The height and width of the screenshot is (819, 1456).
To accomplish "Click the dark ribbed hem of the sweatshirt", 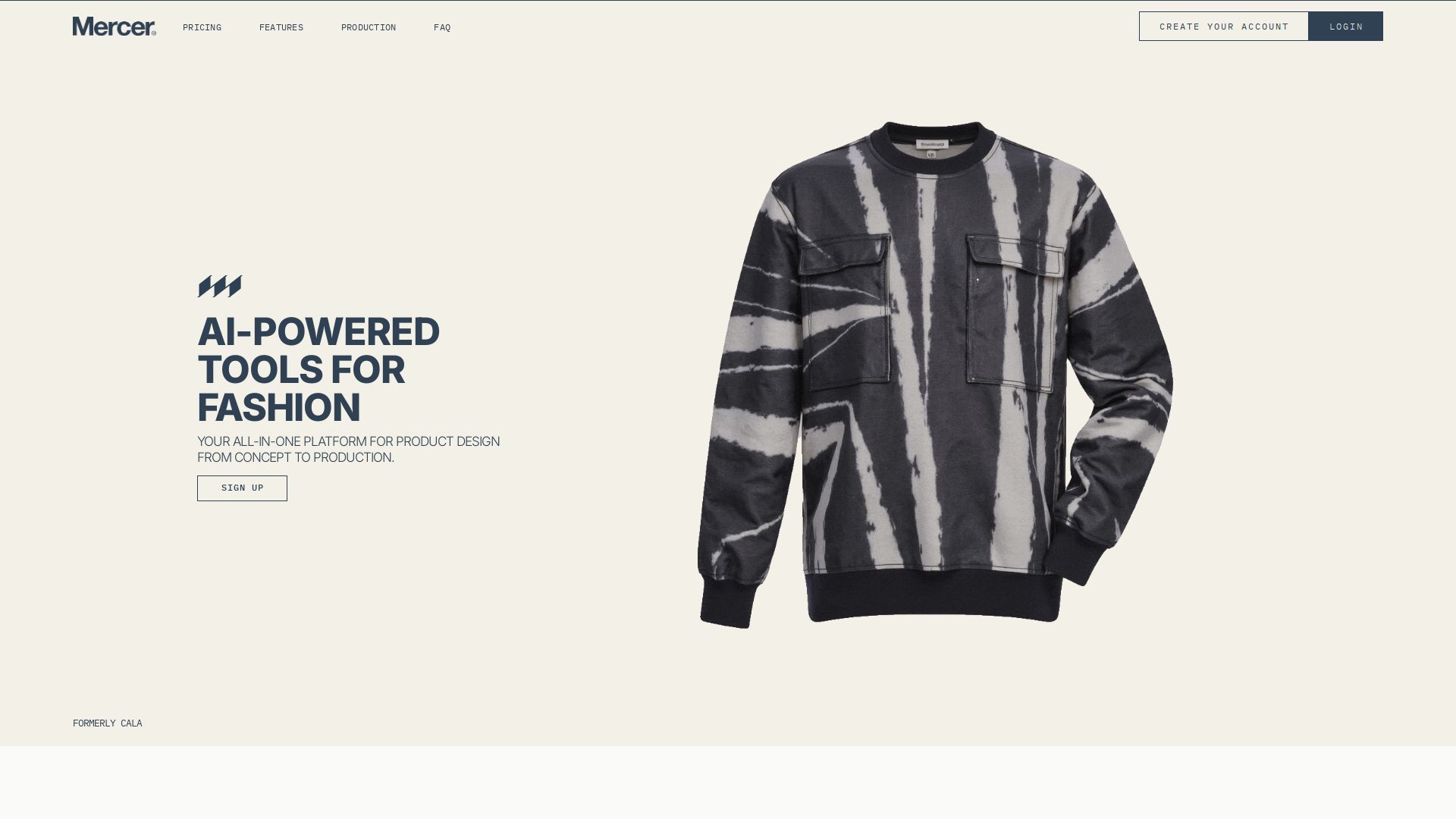I will pyautogui.click(x=934, y=595).
